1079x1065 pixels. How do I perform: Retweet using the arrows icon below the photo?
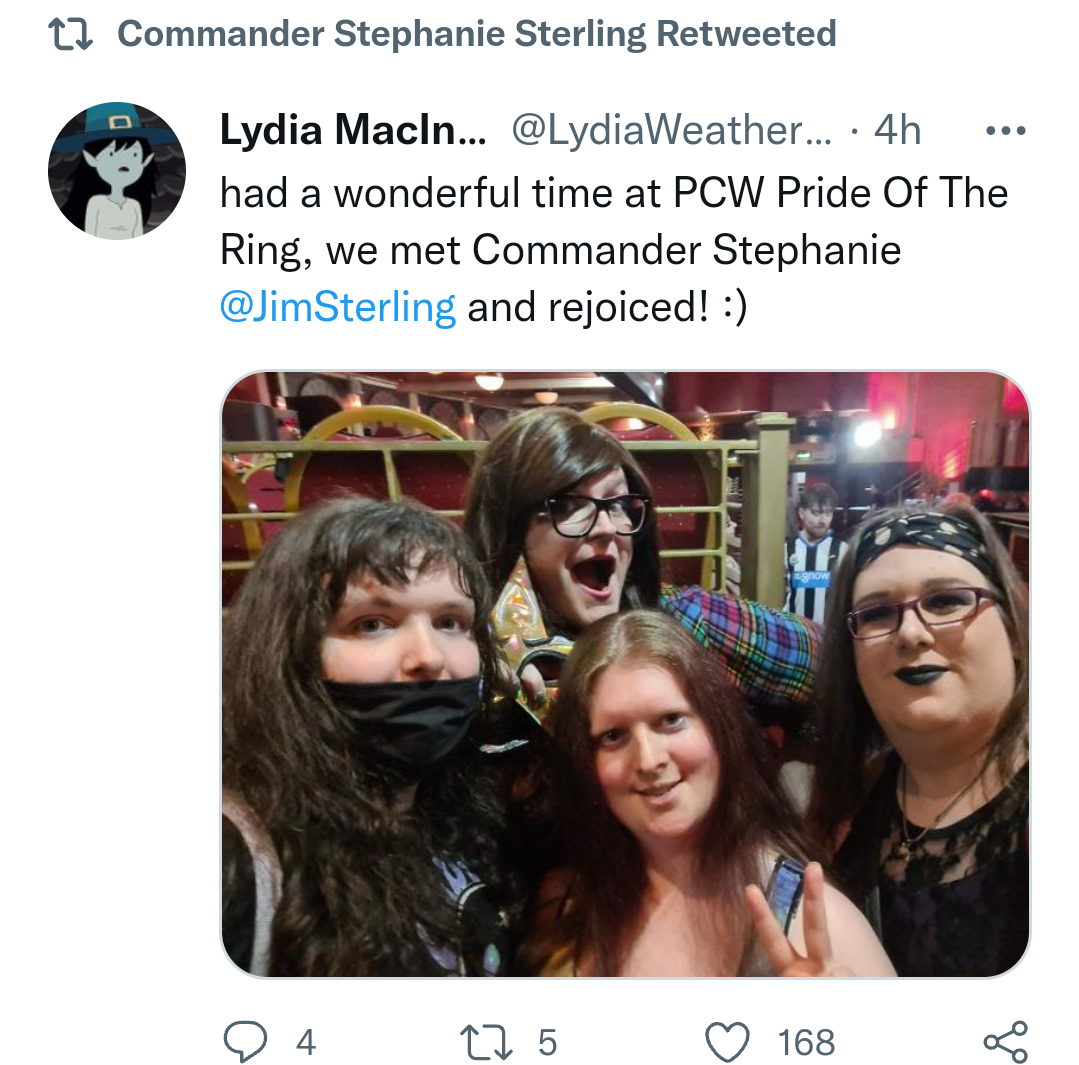pyautogui.click(x=486, y=1042)
